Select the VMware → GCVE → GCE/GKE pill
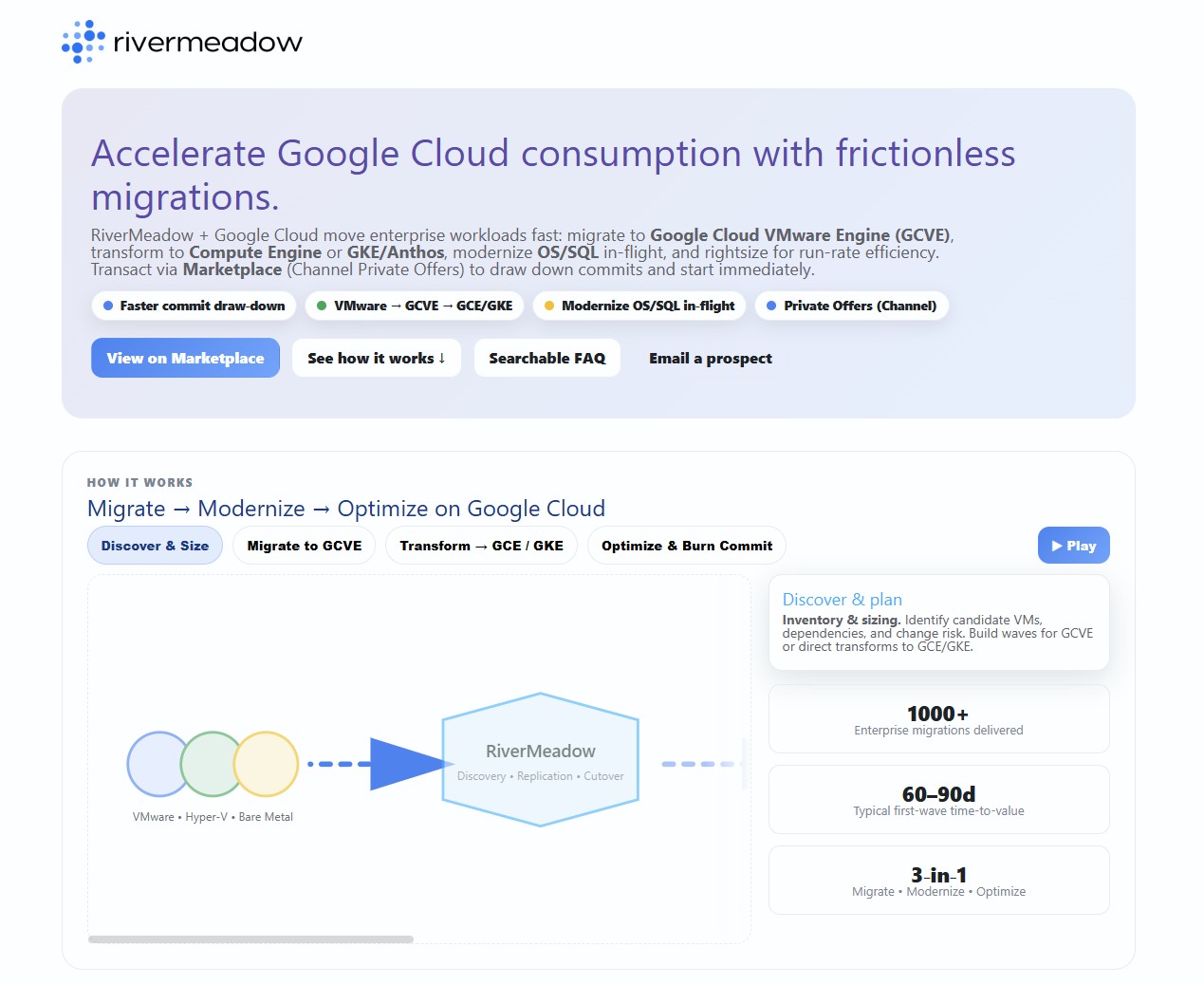1204x984 pixels. [415, 306]
